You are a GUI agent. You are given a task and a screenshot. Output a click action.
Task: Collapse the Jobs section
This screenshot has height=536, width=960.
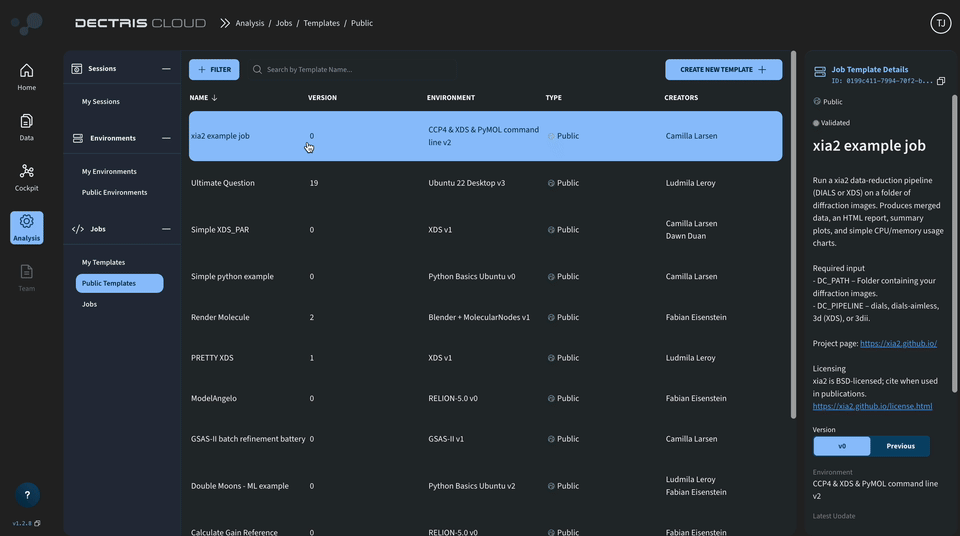coord(166,229)
